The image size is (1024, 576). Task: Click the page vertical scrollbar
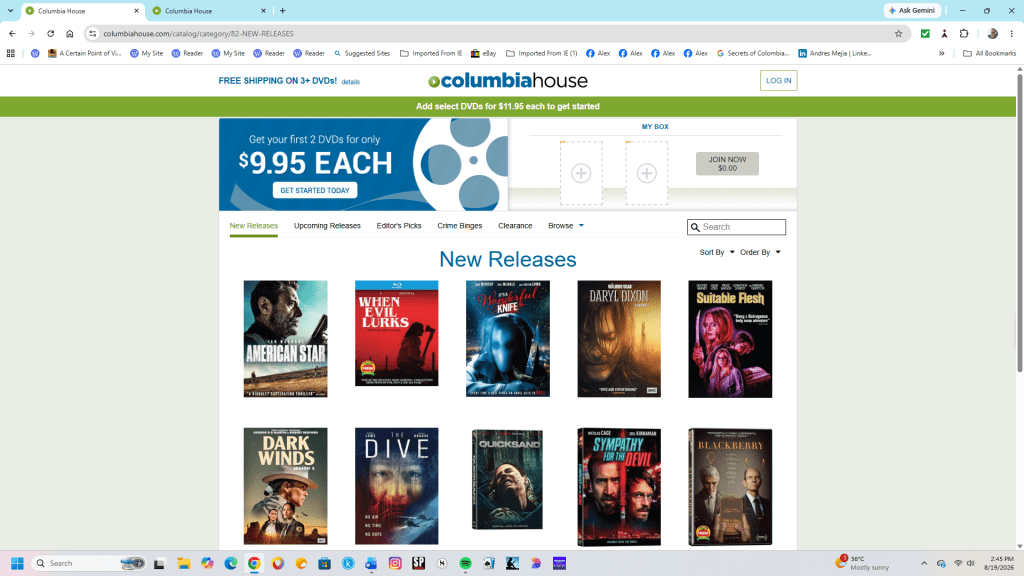click(x=1019, y=222)
